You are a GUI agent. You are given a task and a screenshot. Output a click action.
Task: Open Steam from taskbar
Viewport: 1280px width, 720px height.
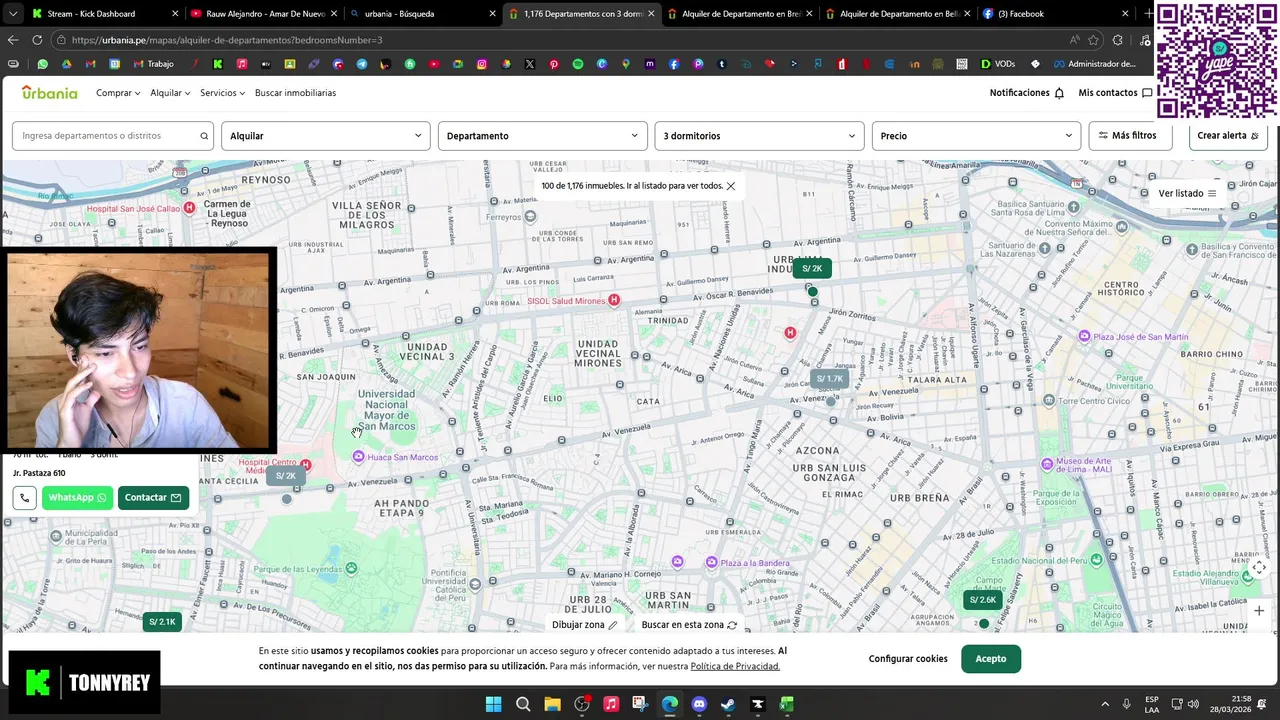tap(728, 704)
